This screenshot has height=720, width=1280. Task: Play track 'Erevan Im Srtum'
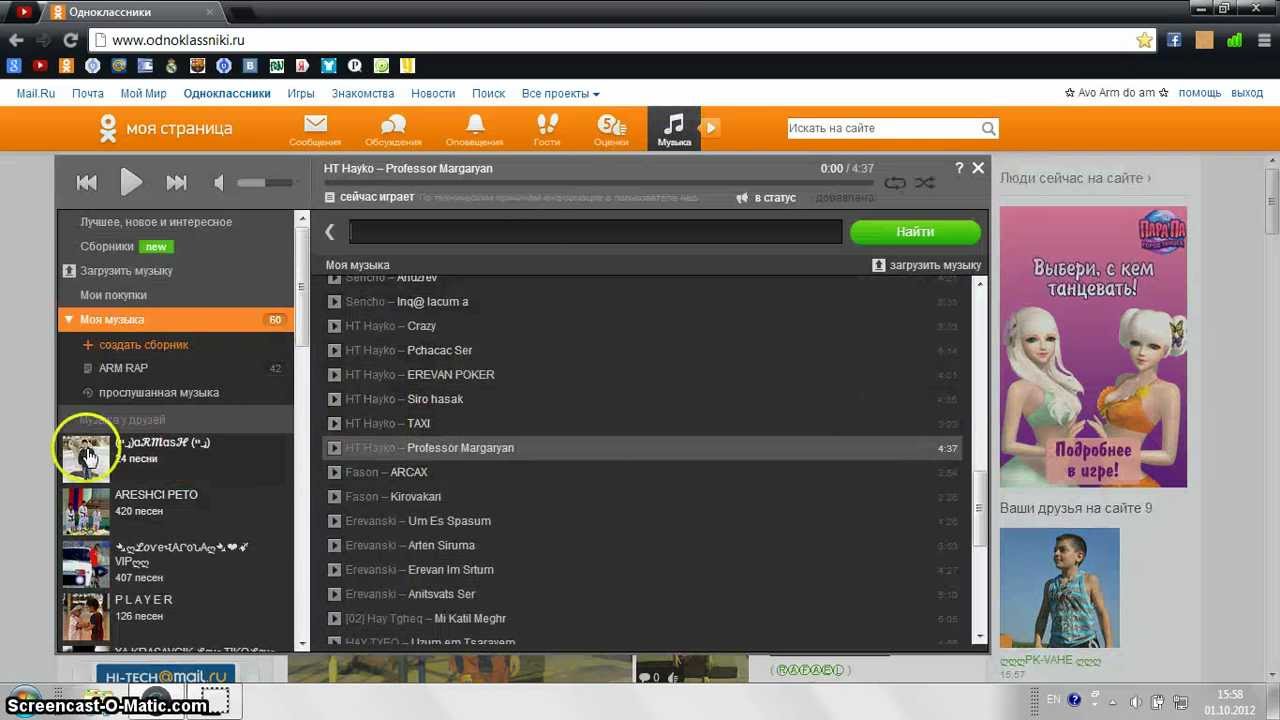(334, 570)
